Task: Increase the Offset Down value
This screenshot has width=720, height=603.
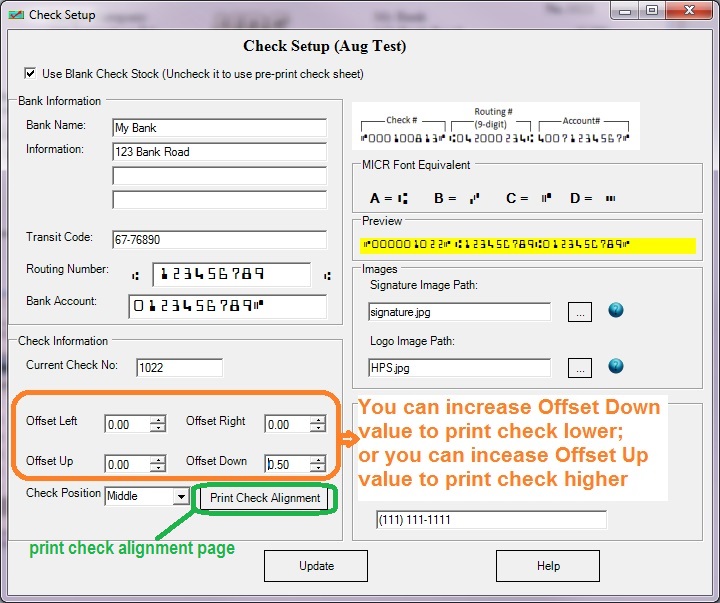Action: pyautogui.click(x=318, y=460)
